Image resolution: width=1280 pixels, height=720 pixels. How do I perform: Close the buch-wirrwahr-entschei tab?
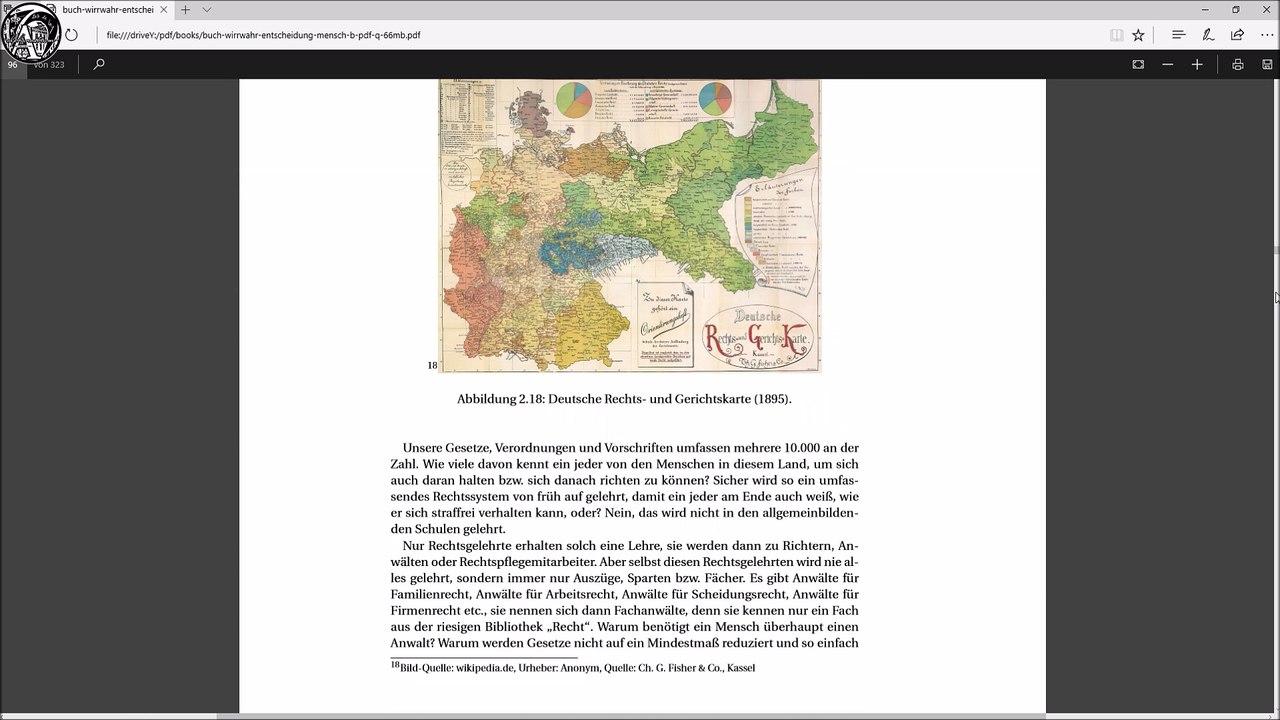pyautogui.click(x=163, y=10)
